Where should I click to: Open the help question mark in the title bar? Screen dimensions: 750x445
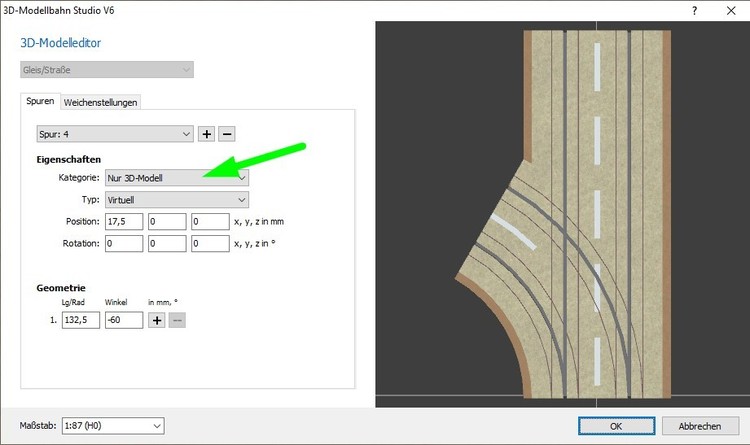(695, 11)
